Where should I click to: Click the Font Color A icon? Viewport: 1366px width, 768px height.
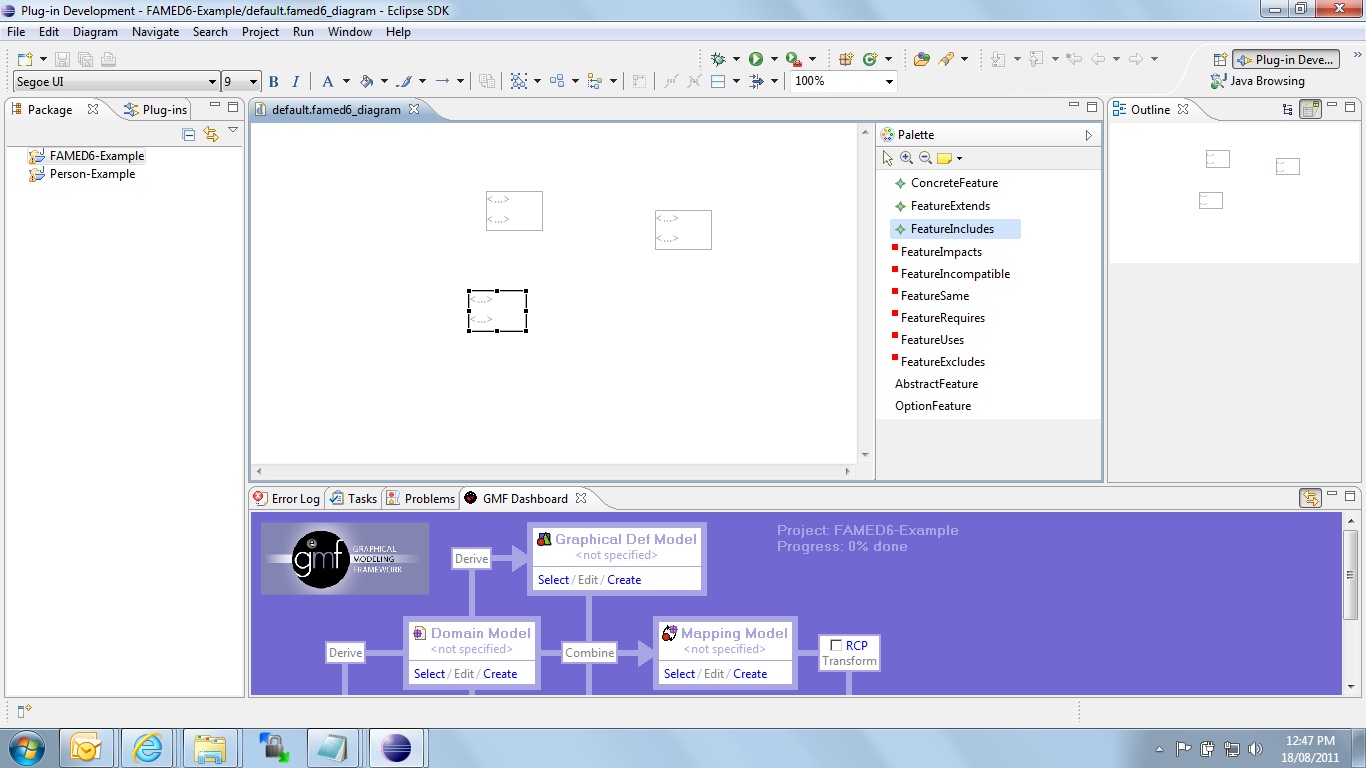327,82
